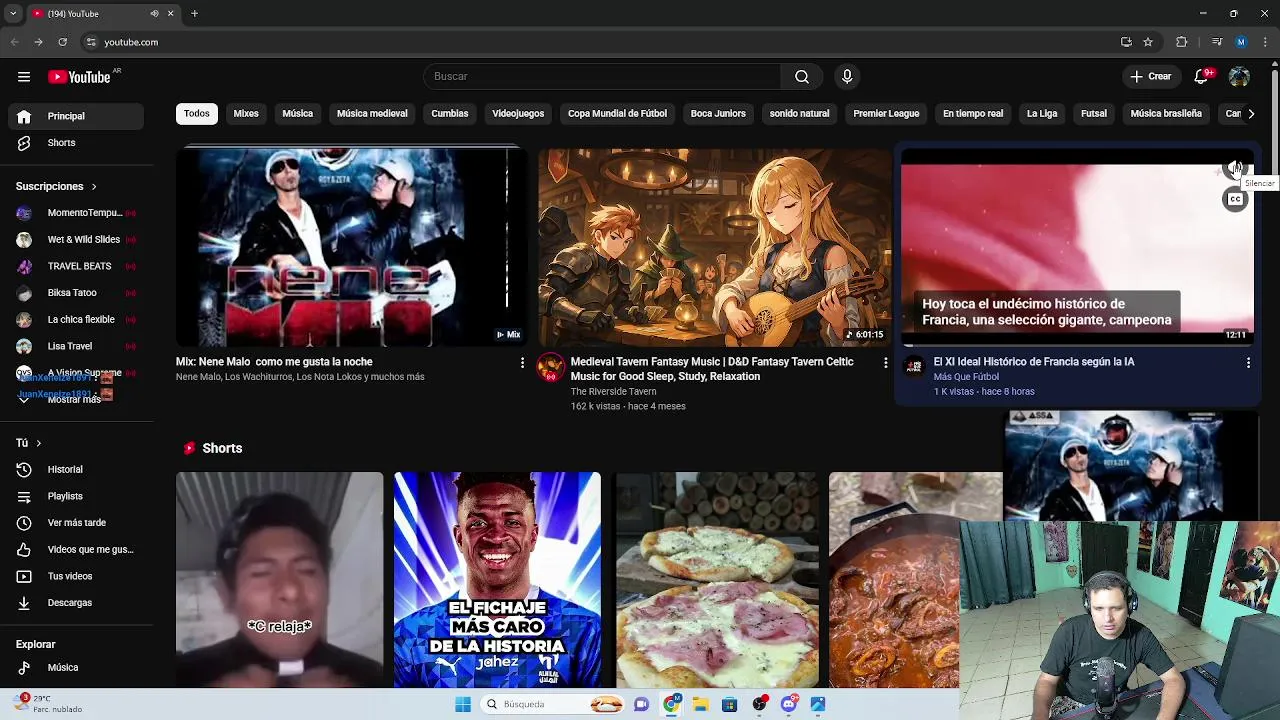This screenshot has width=1280, height=720.
Task: Open the Chrome profile M avatar
Action: [x=1241, y=42]
